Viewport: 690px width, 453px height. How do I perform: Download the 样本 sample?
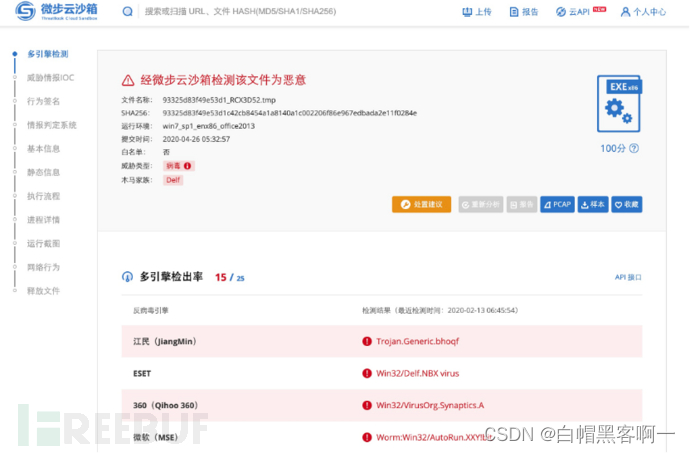[593, 204]
